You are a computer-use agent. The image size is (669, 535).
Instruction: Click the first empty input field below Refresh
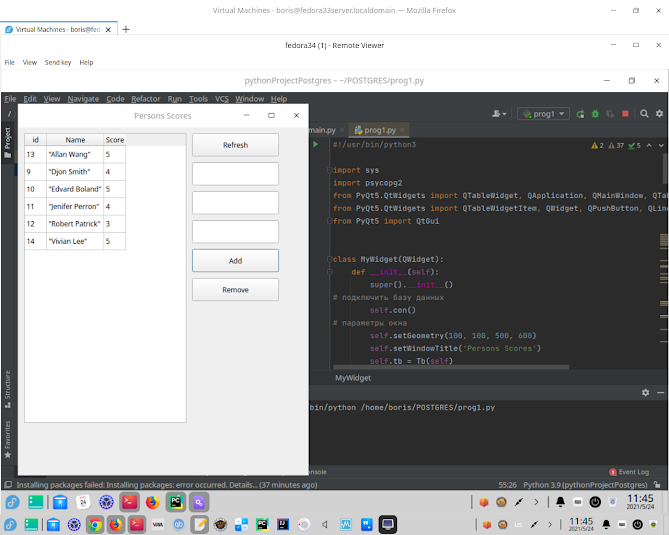235,174
